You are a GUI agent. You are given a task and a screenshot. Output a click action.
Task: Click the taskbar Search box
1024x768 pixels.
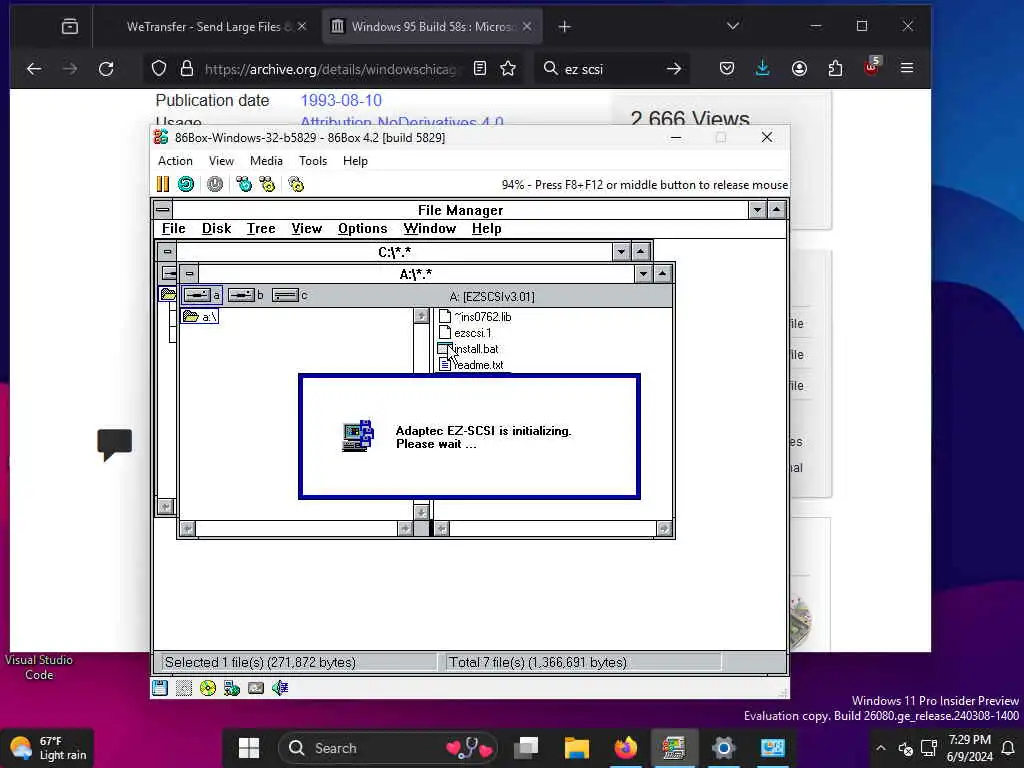(388, 748)
